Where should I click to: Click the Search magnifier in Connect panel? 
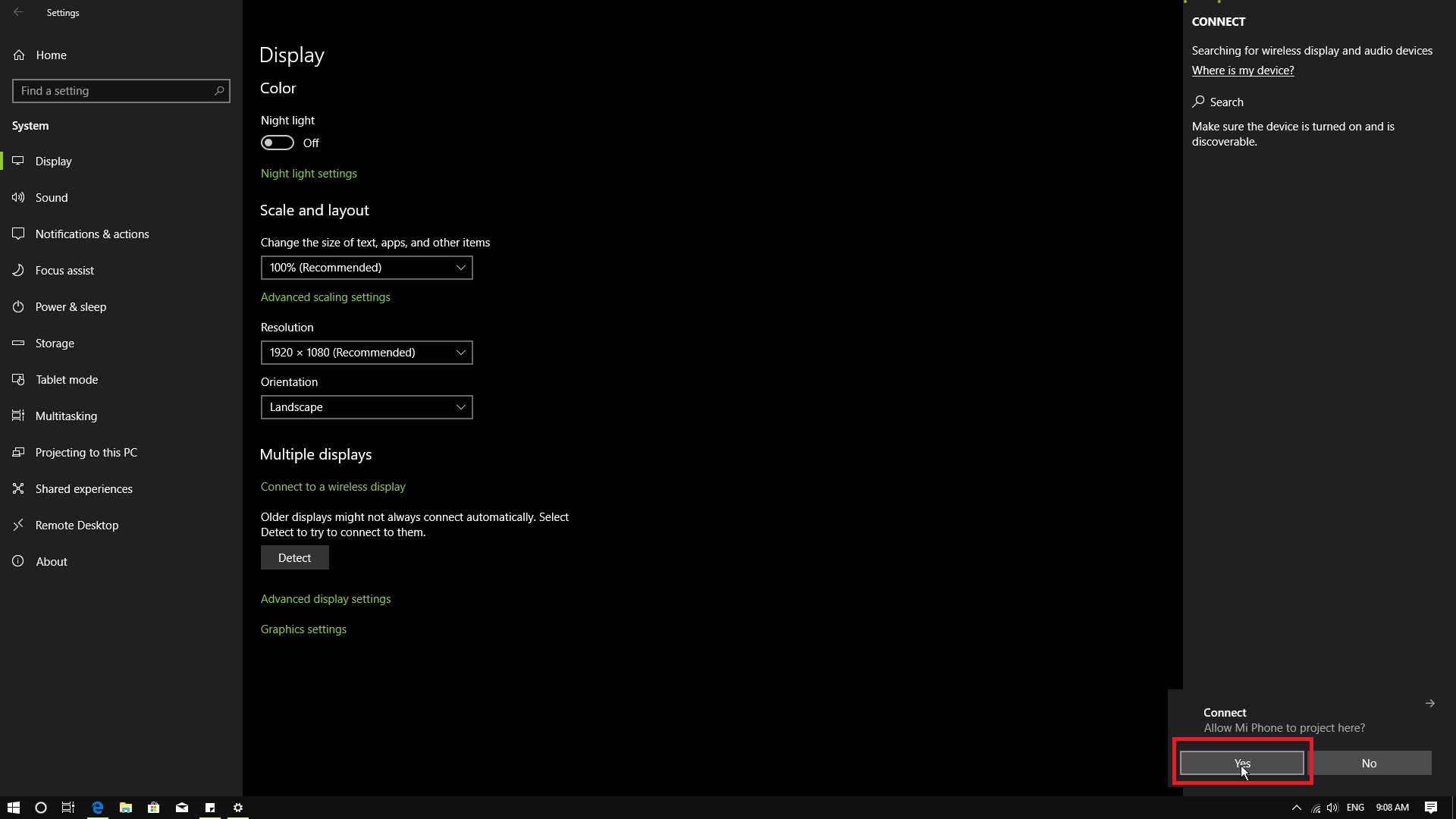point(1198,102)
